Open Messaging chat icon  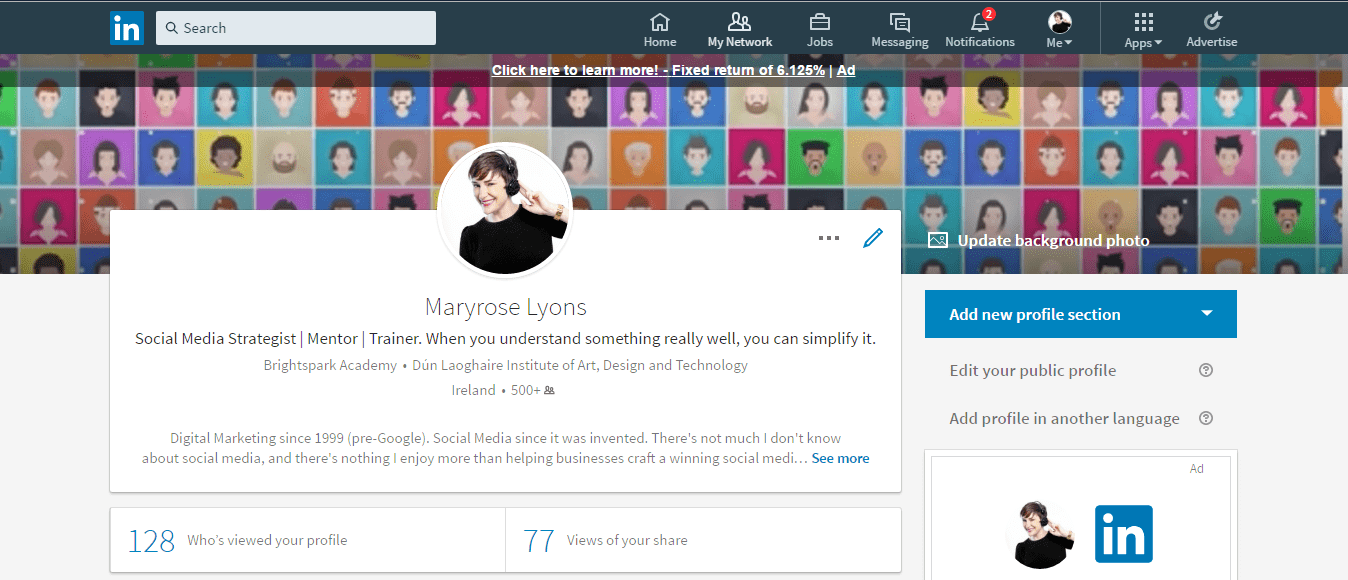[x=900, y=22]
